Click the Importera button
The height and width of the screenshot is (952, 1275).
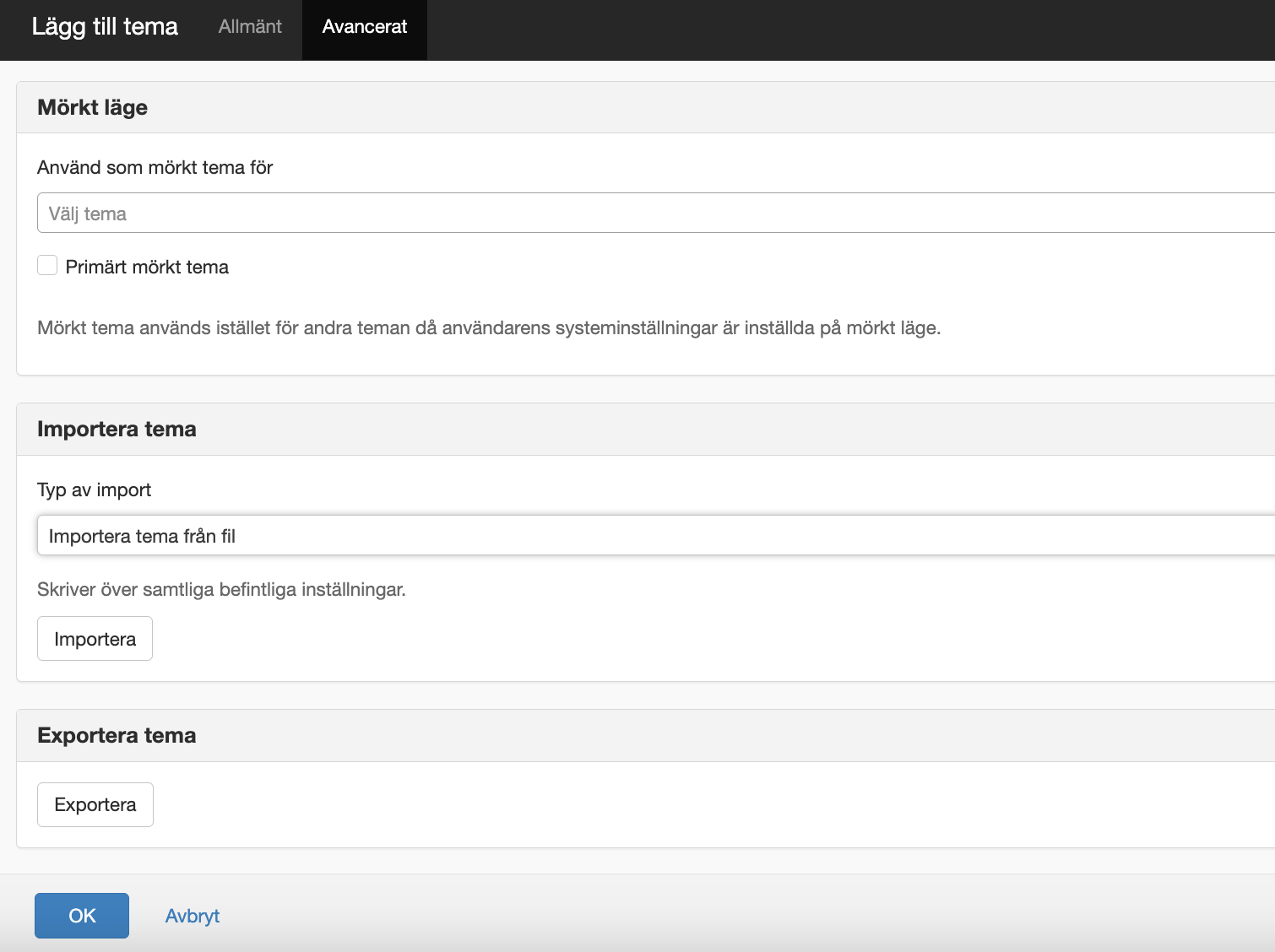pyautogui.click(x=95, y=639)
